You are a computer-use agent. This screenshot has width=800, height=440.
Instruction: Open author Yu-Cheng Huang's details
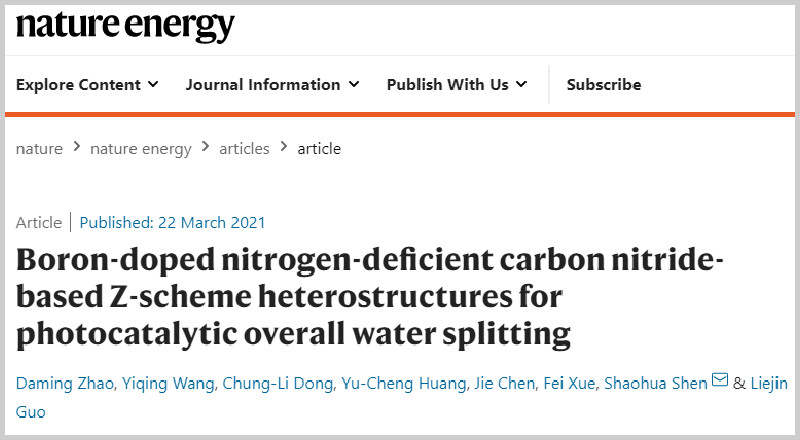[404, 384]
